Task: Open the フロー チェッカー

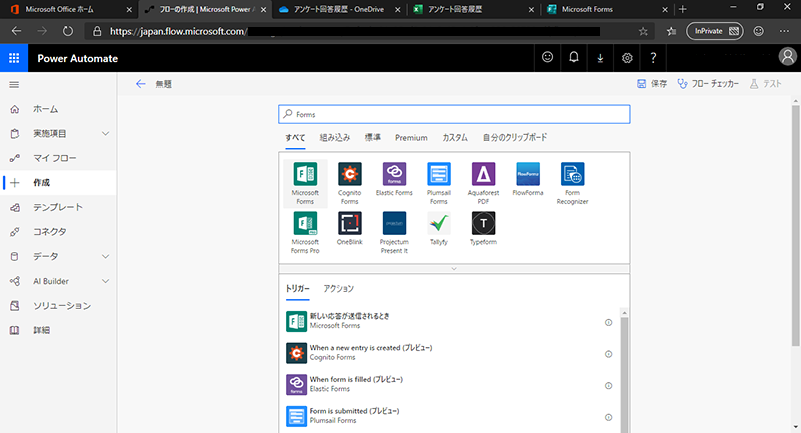Action: coord(708,84)
